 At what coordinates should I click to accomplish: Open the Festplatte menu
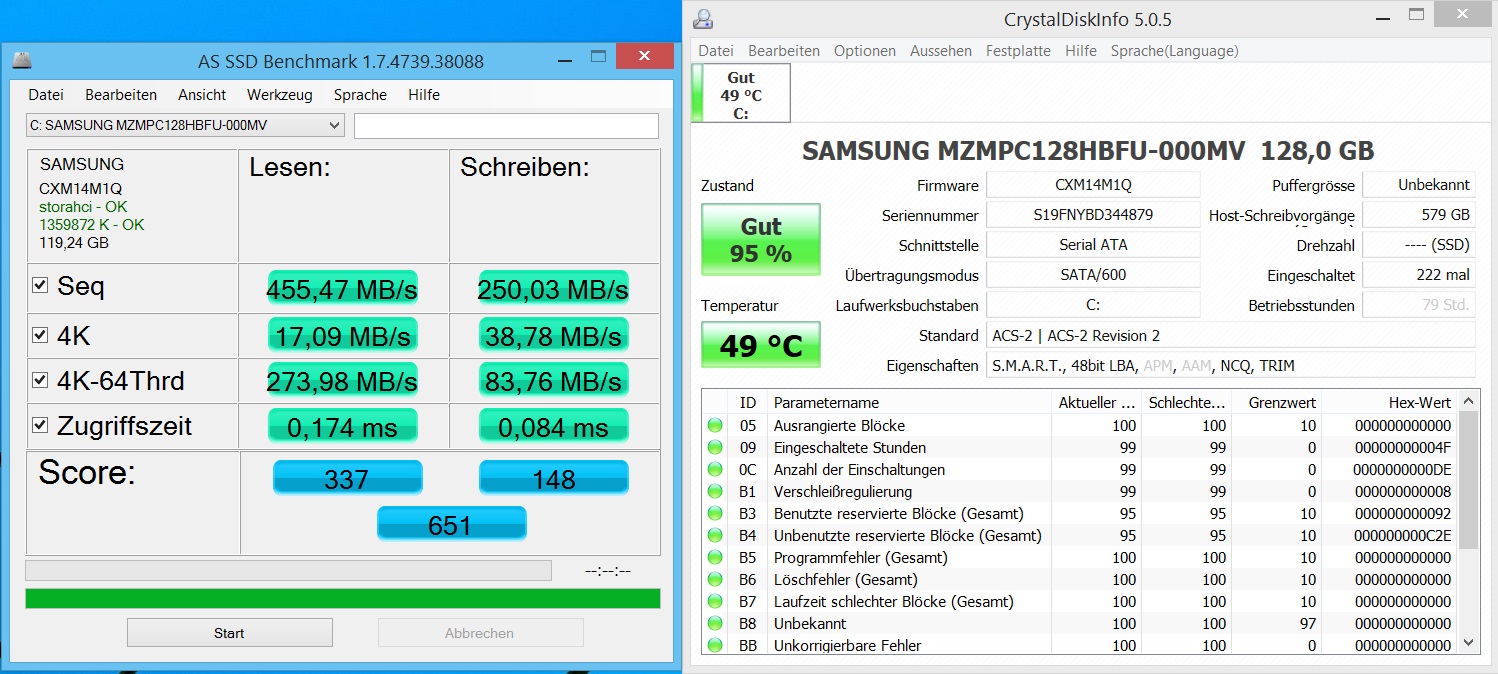1018,51
